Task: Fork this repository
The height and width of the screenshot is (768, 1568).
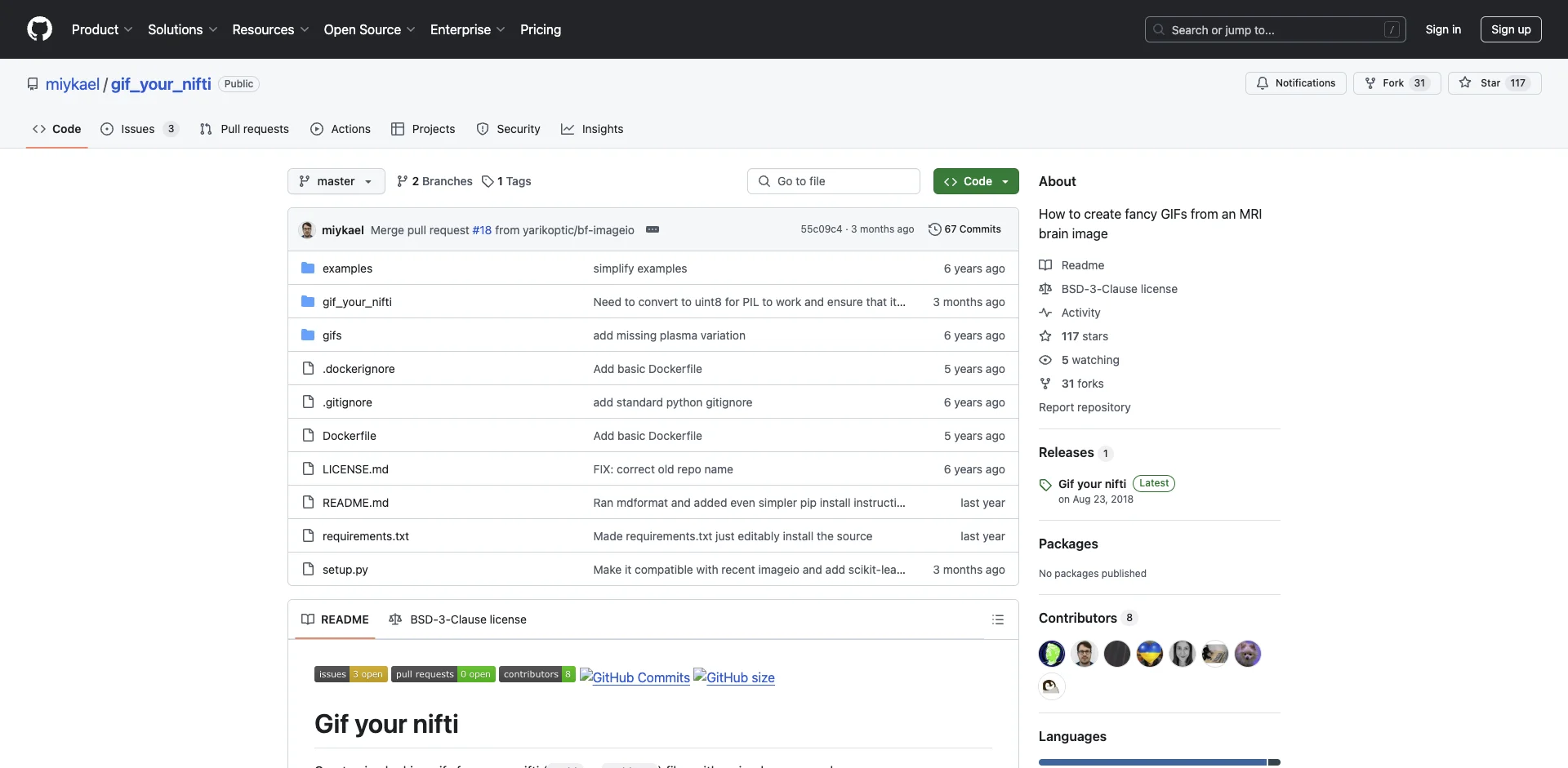Action: click(1397, 83)
